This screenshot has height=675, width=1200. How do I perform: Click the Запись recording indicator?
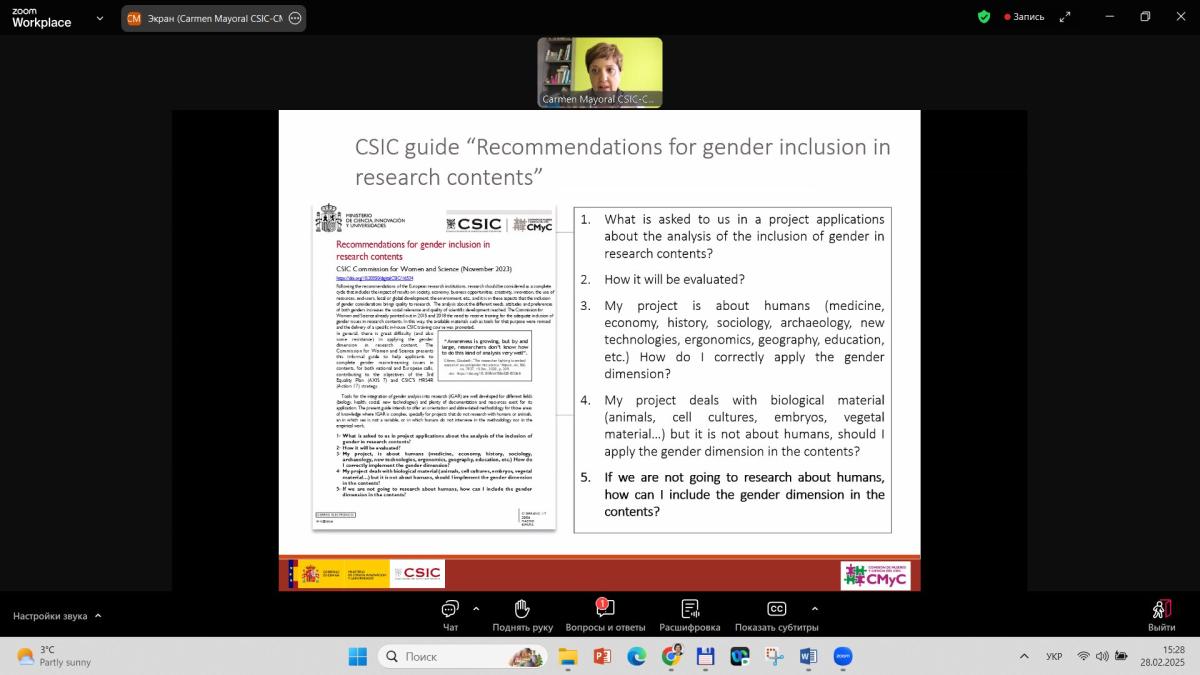pos(1024,17)
